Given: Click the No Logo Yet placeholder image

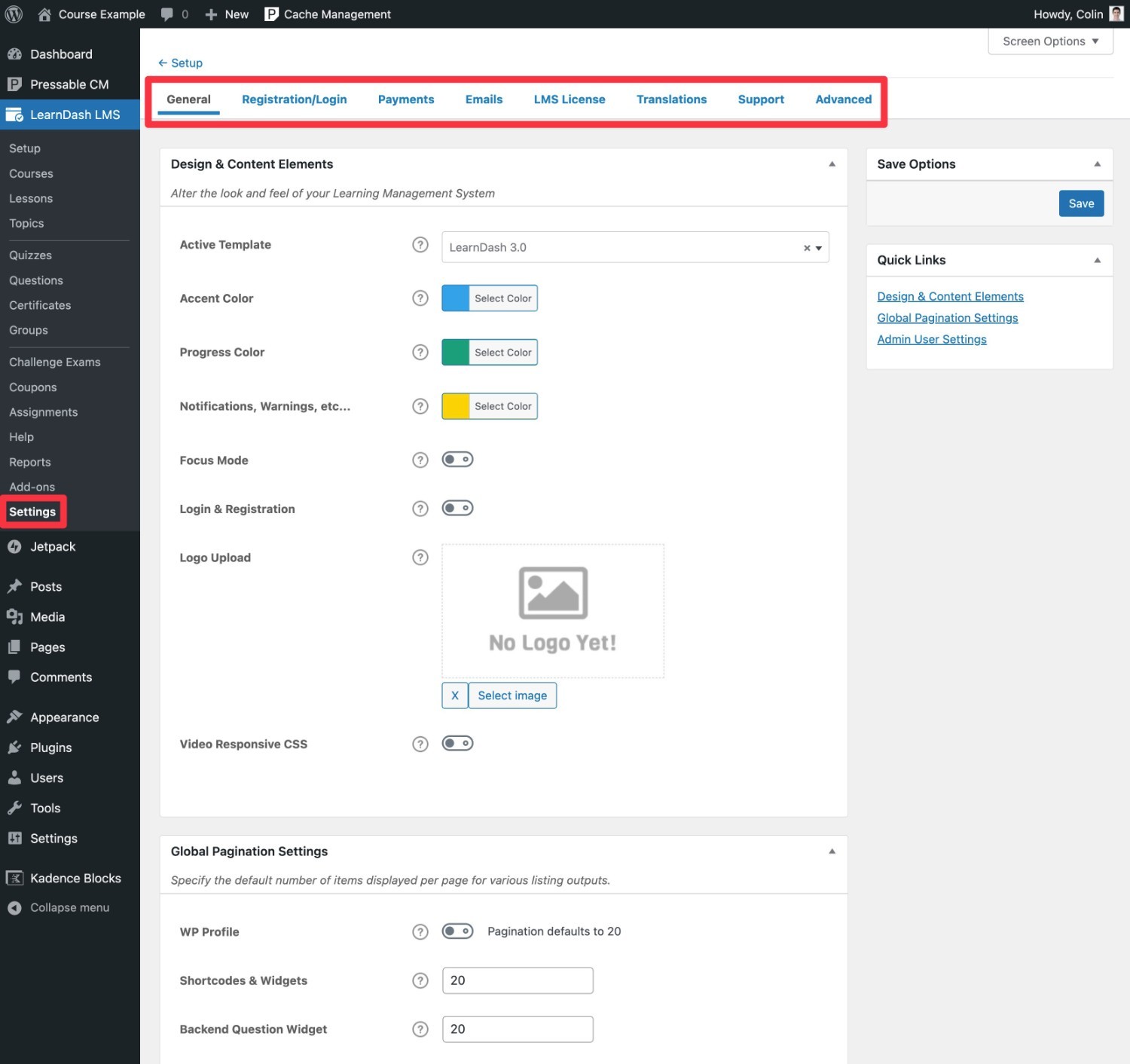Looking at the screenshot, I should (x=553, y=611).
